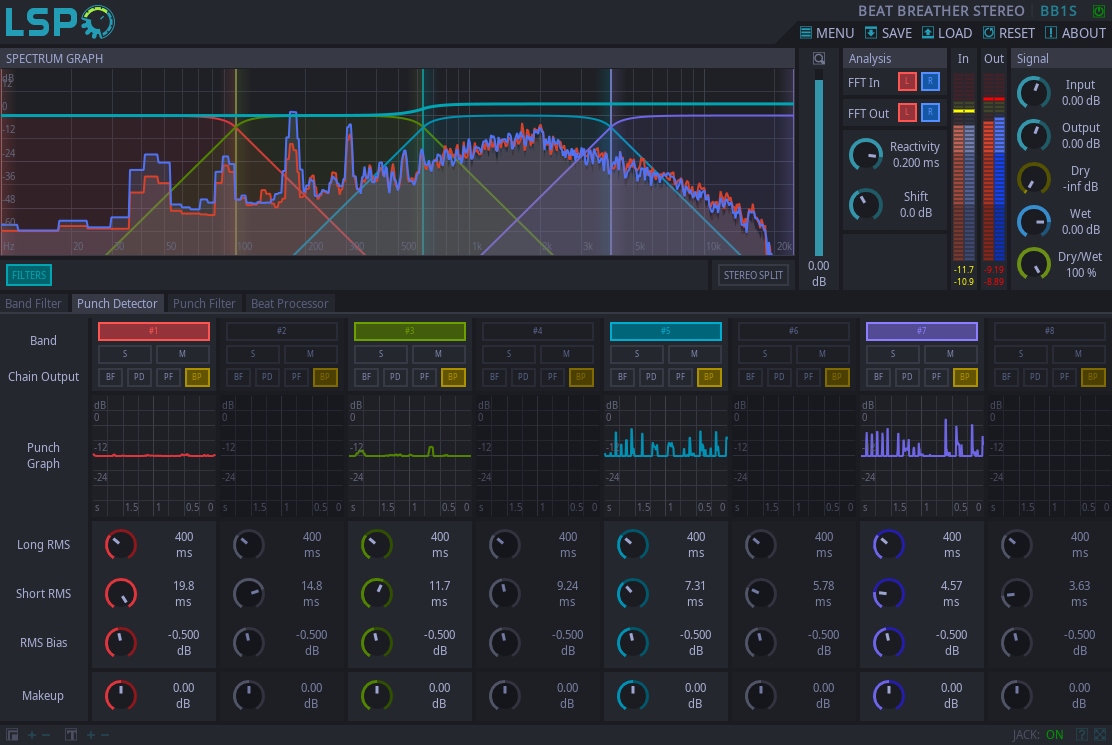Image resolution: width=1112 pixels, height=745 pixels.
Task: Disable band #7
Action: (x=922, y=331)
